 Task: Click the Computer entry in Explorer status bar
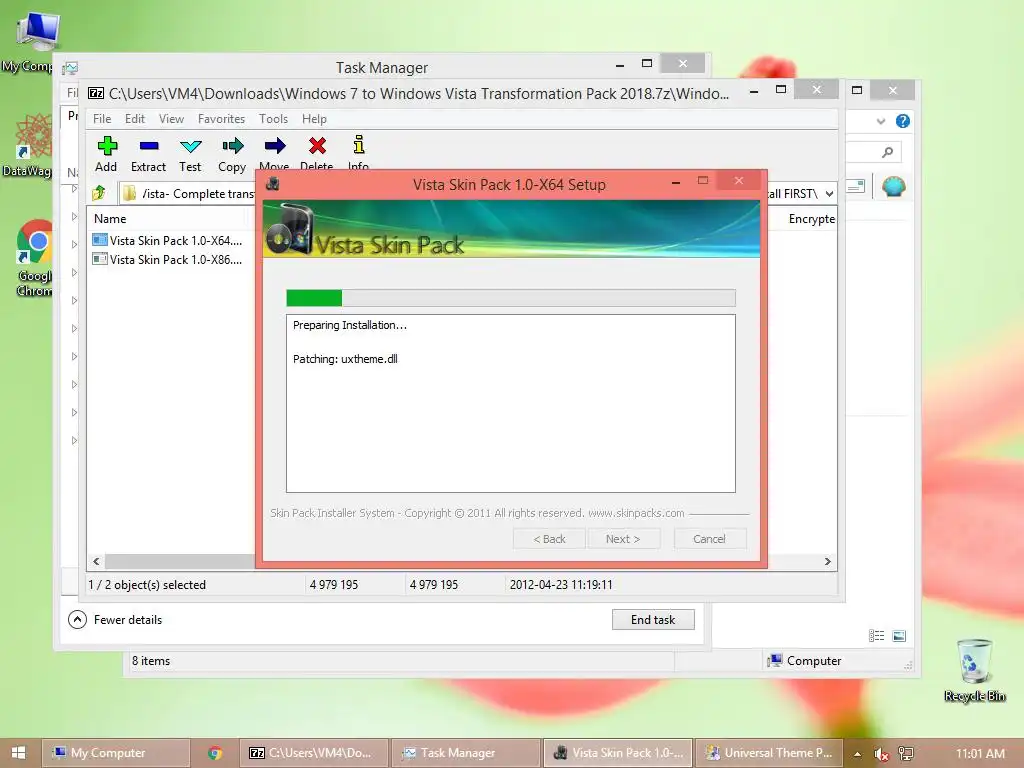(805, 661)
